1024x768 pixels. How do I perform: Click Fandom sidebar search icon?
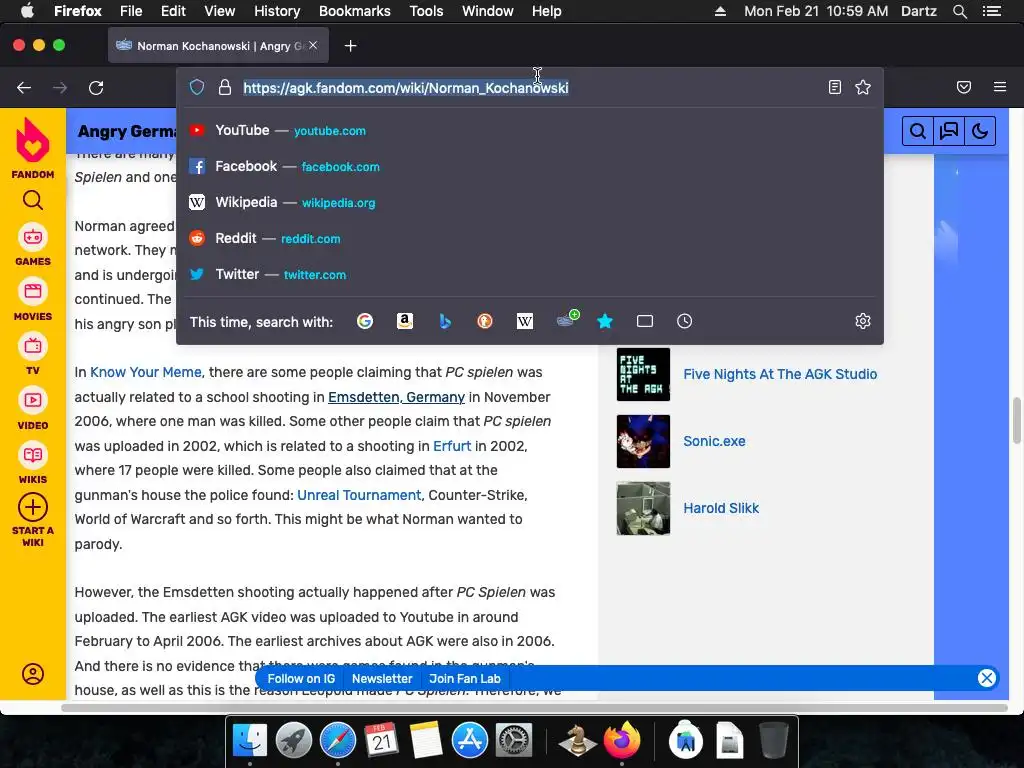pos(33,200)
